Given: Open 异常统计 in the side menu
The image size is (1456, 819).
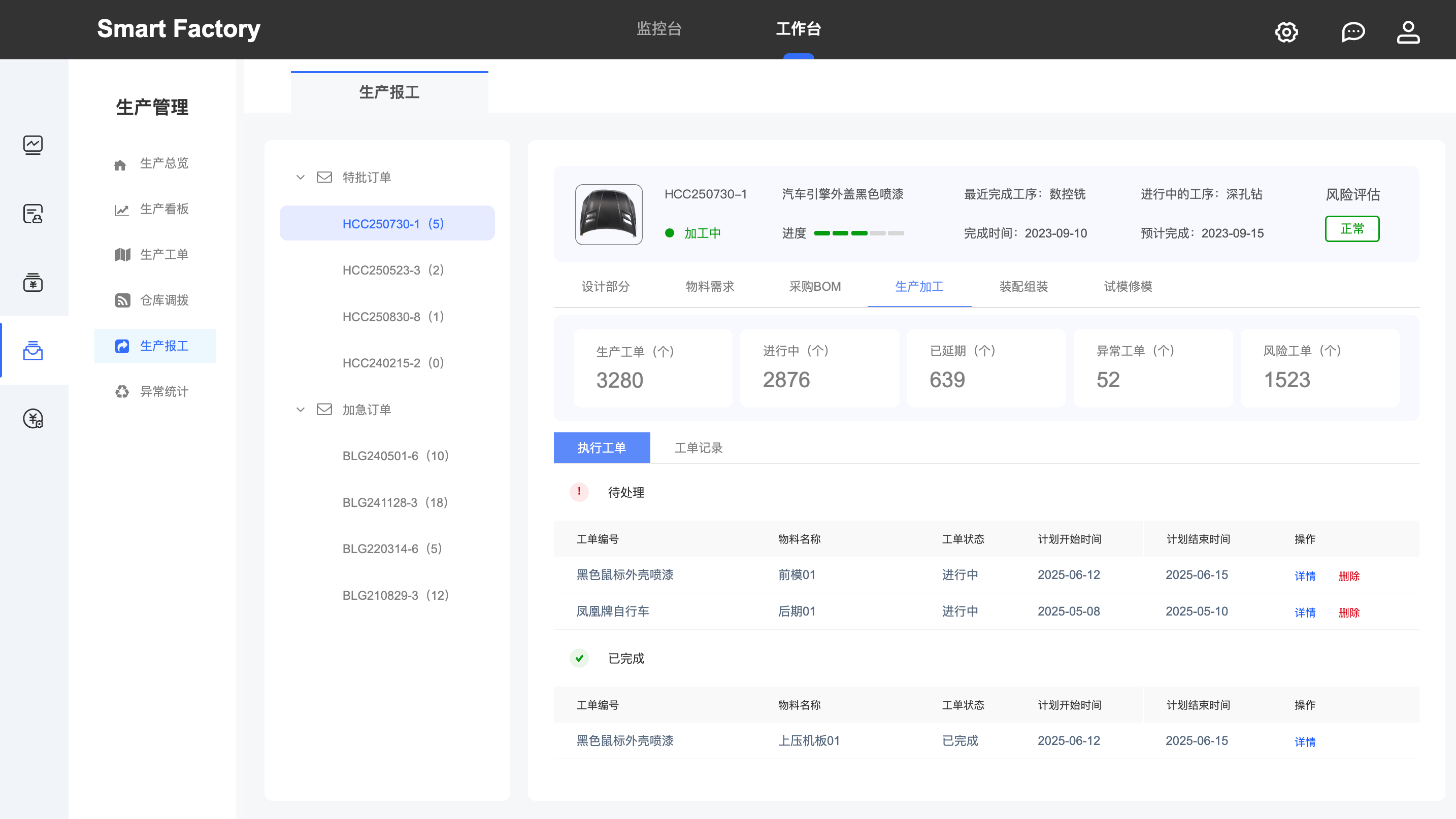Looking at the screenshot, I should (164, 391).
